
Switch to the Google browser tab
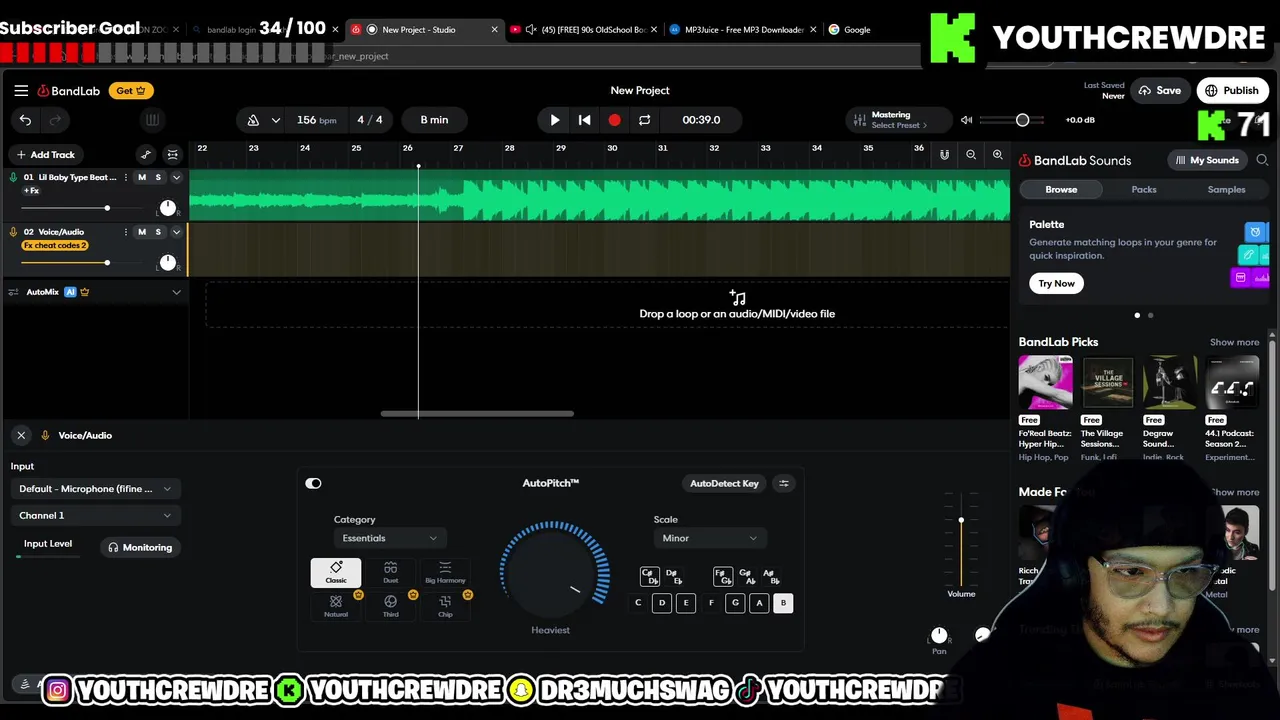[x=857, y=29]
